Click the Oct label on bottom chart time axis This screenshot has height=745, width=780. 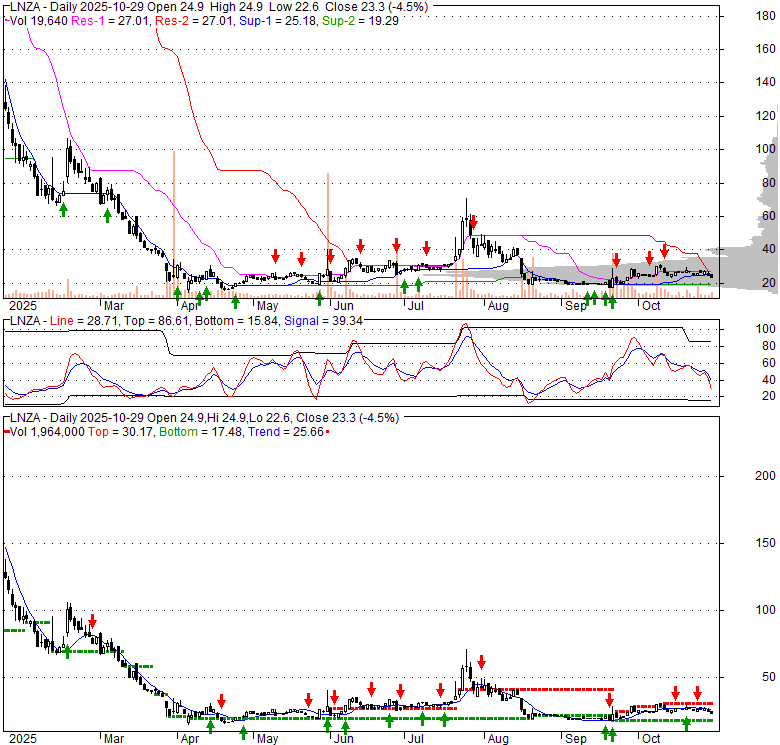pyautogui.click(x=651, y=739)
